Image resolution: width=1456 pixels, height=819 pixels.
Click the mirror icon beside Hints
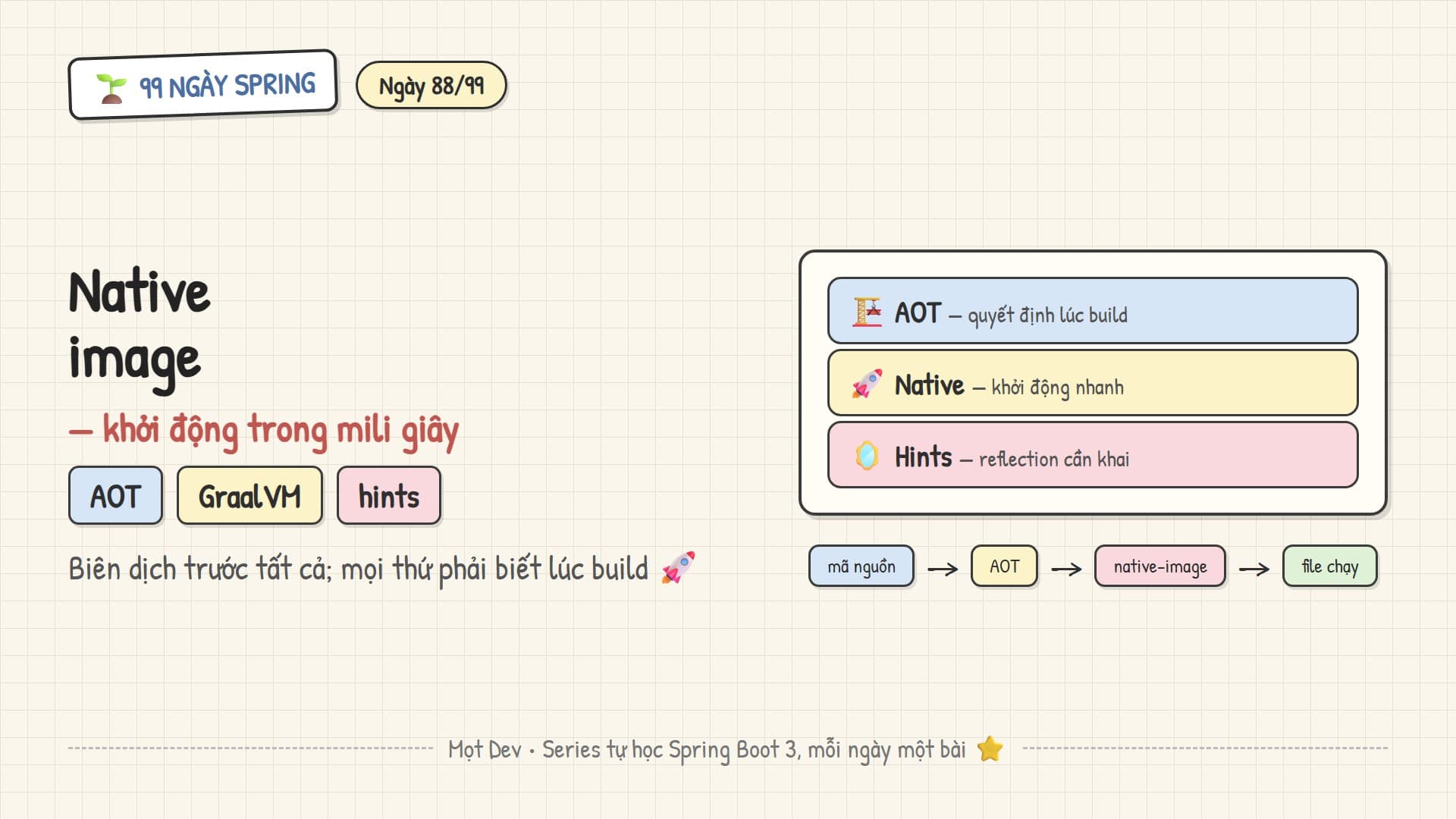point(867,456)
